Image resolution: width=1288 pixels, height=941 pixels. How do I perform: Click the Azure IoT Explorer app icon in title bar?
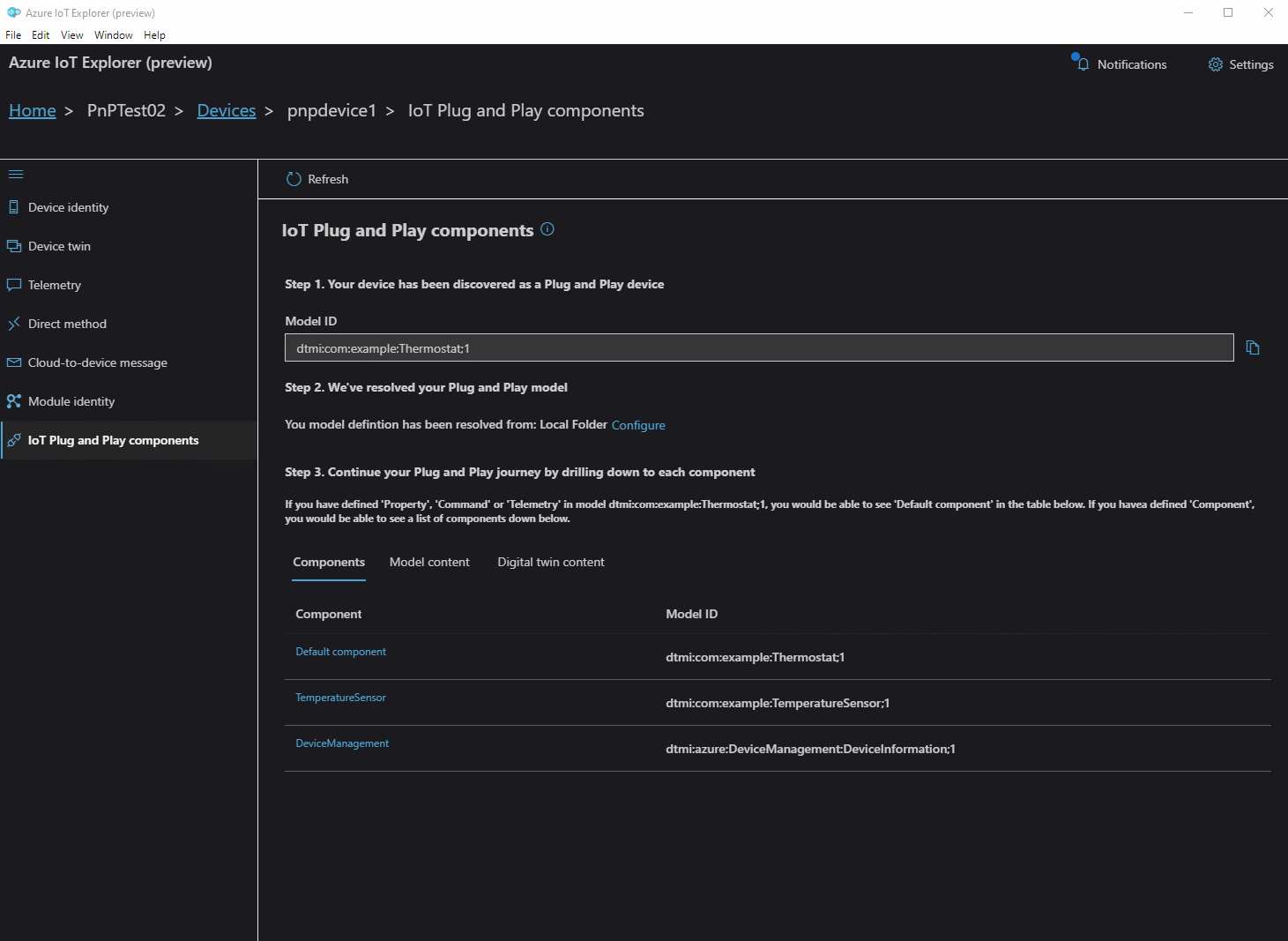pyautogui.click(x=14, y=12)
